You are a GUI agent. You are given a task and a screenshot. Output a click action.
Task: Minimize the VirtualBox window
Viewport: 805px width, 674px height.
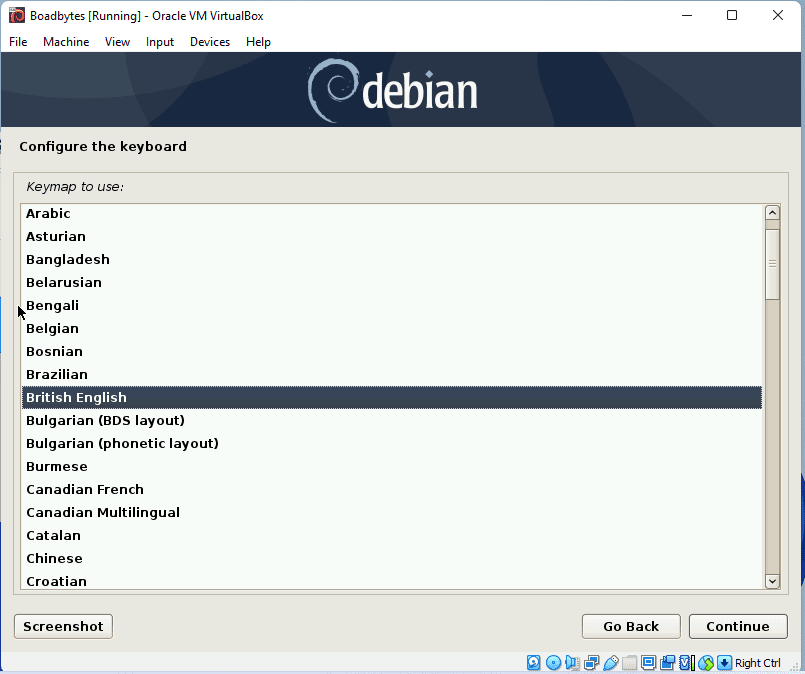tap(687, 15)
